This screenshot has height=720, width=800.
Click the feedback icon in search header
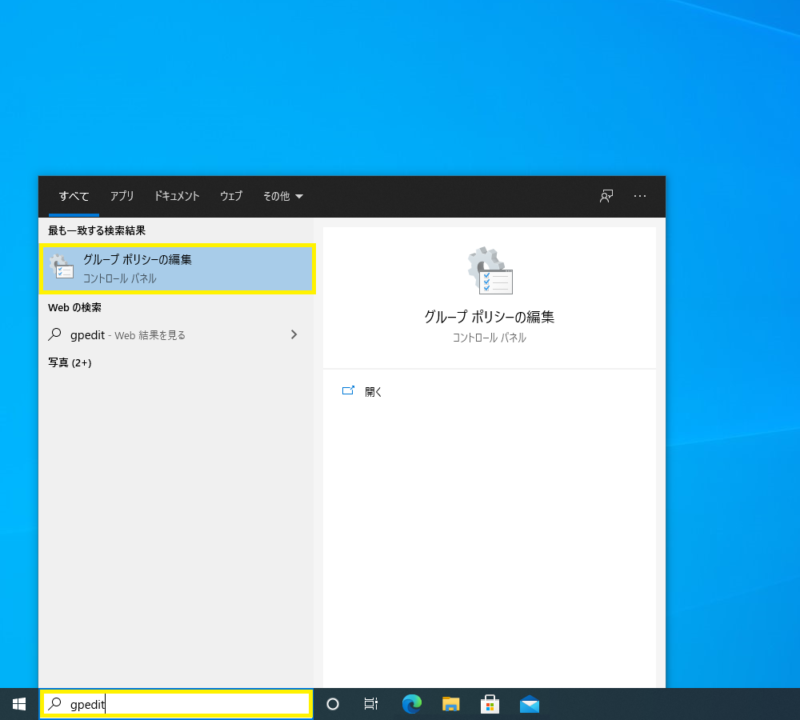coord(606,196)
